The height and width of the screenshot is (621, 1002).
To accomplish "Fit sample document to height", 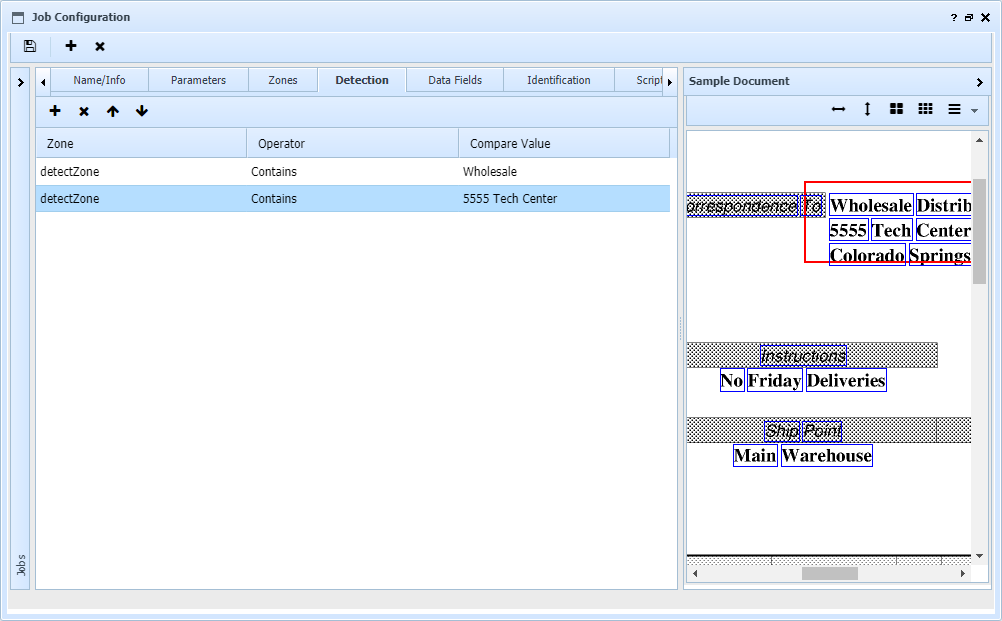I will tap(867, 109).
